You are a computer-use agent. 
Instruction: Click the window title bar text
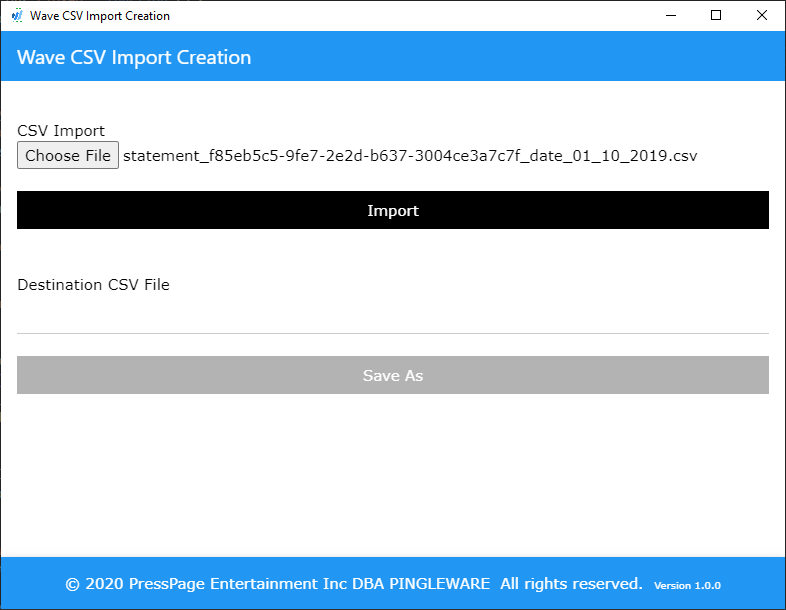(100, 16)
